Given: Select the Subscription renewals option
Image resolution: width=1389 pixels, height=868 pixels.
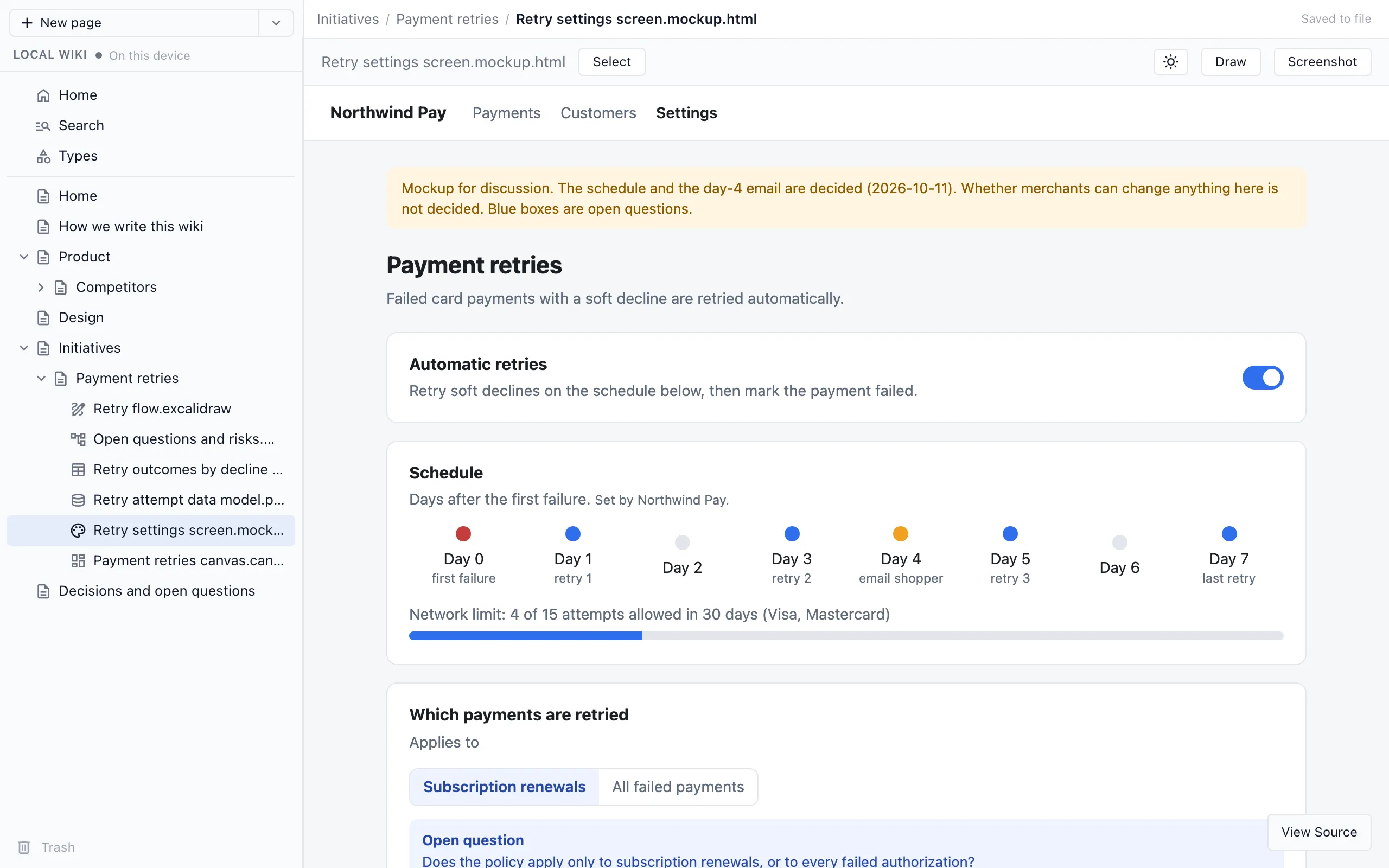Looking at the screenshot, I should pos(504,787).
